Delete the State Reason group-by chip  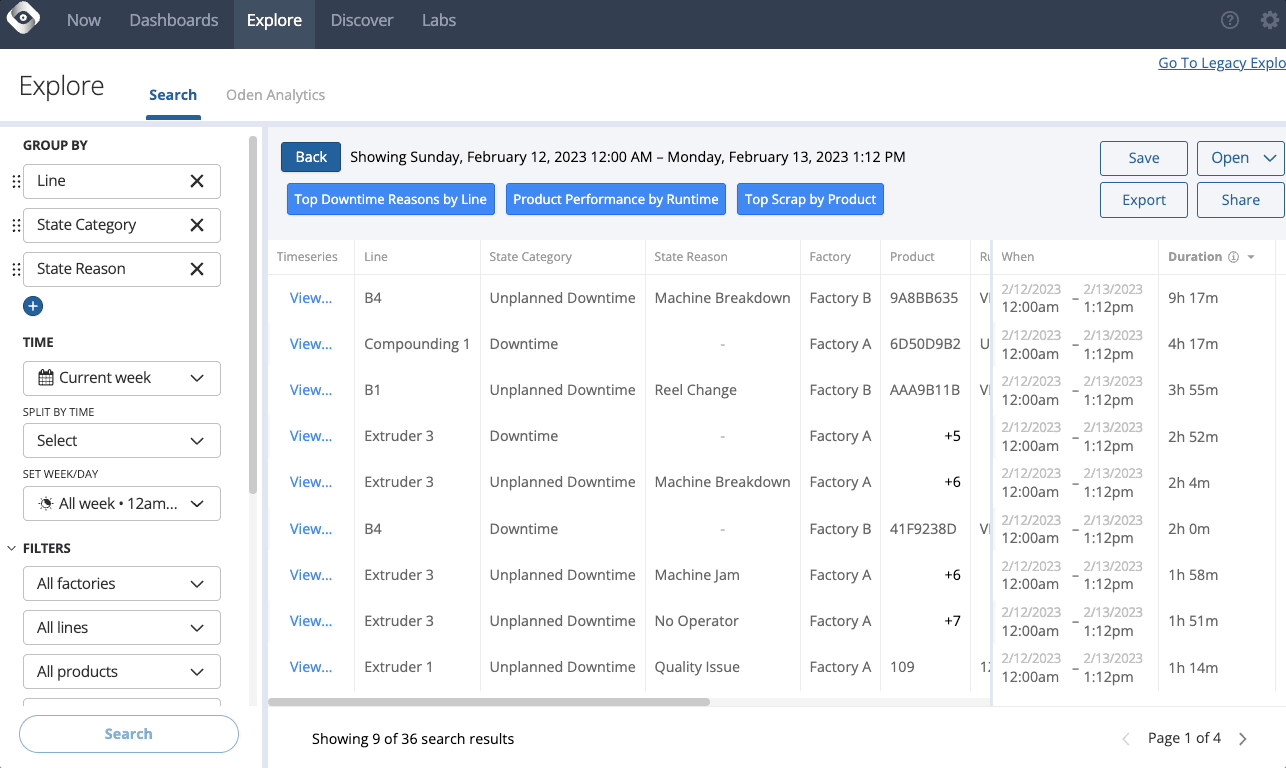coord(197,269)
